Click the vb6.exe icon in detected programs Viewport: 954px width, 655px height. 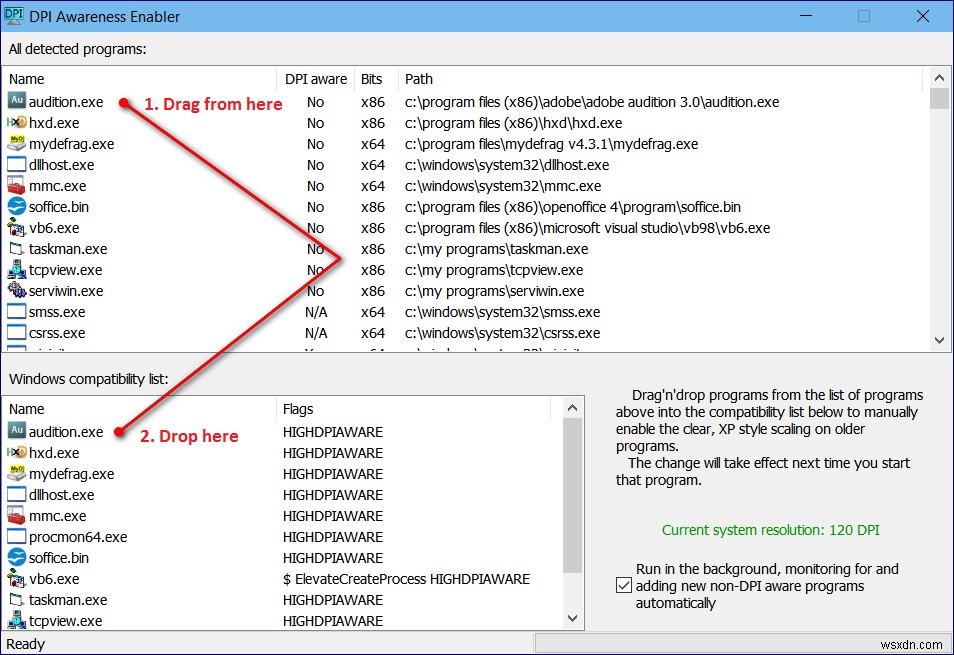(16, 228)
